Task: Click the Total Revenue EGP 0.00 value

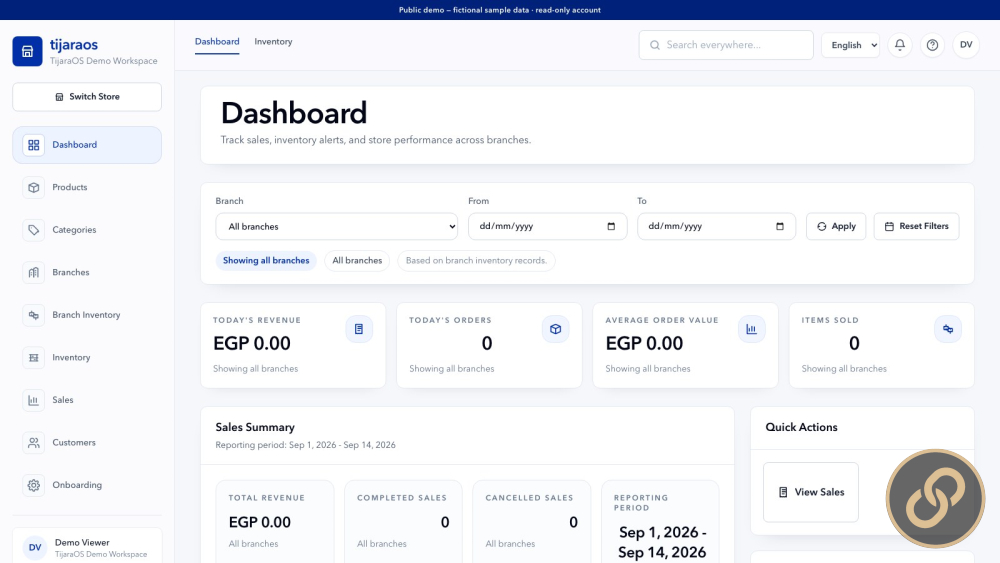Action: [260, 522]
